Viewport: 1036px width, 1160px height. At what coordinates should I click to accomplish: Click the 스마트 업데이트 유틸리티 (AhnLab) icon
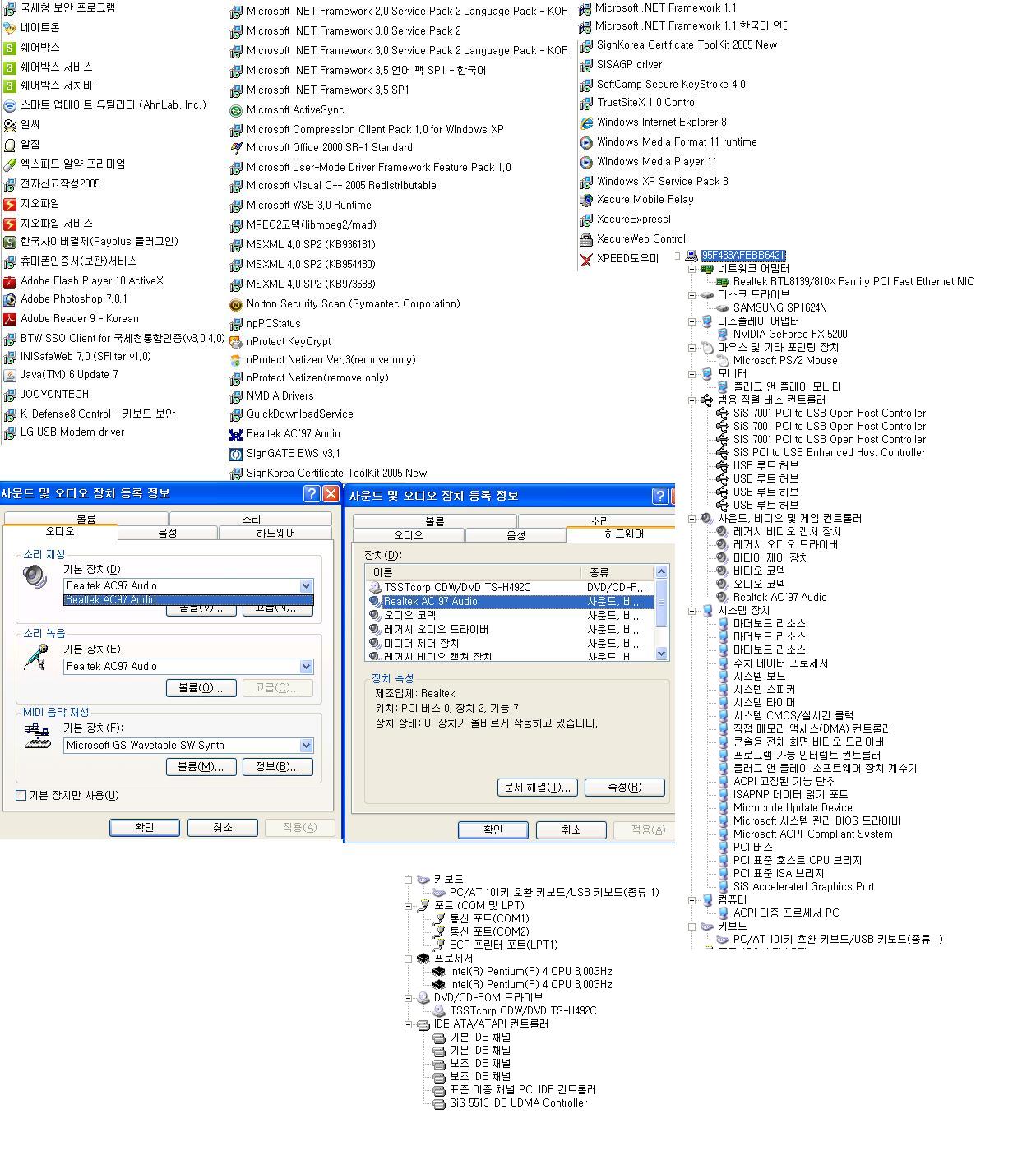click(x=10, y=105)
